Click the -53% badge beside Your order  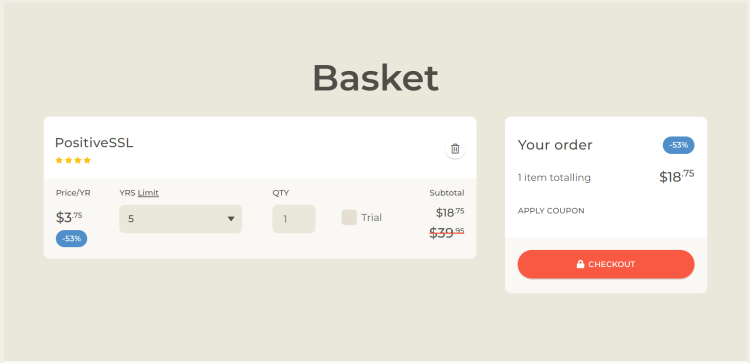tap(678, 145)
